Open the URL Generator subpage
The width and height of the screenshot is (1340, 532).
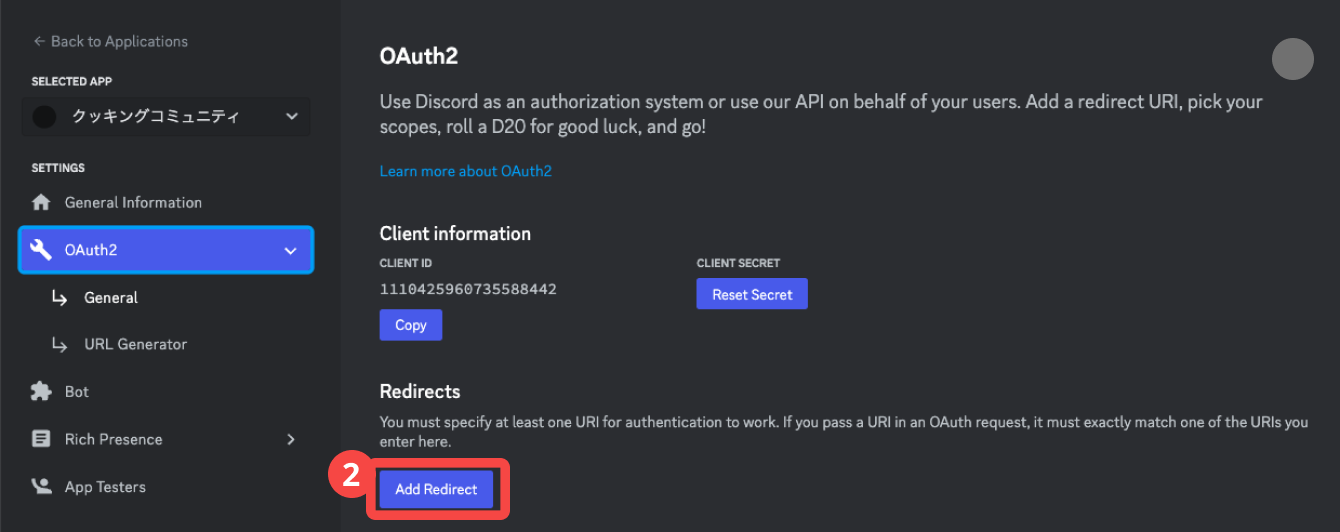[x=135, y=344]
